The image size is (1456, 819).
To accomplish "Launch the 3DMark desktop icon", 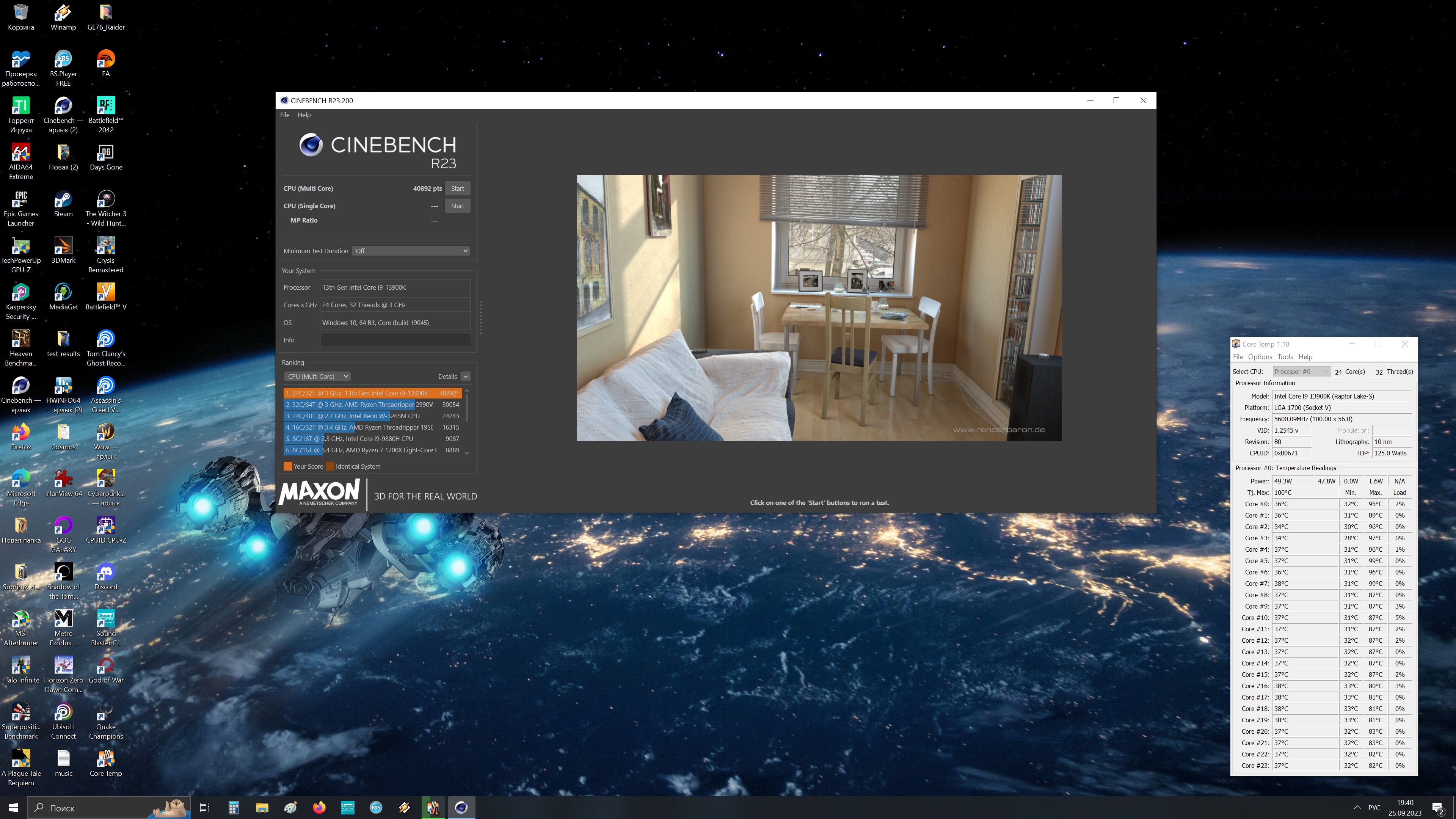I will pos(63,247).
